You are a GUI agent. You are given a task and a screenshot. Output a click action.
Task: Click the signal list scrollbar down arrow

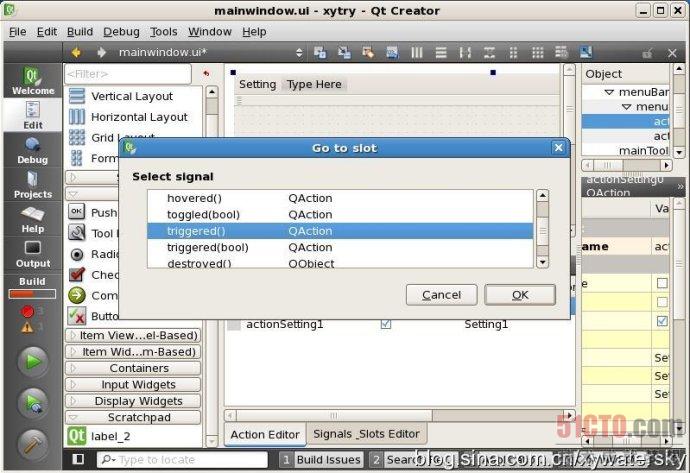(543, 263)
